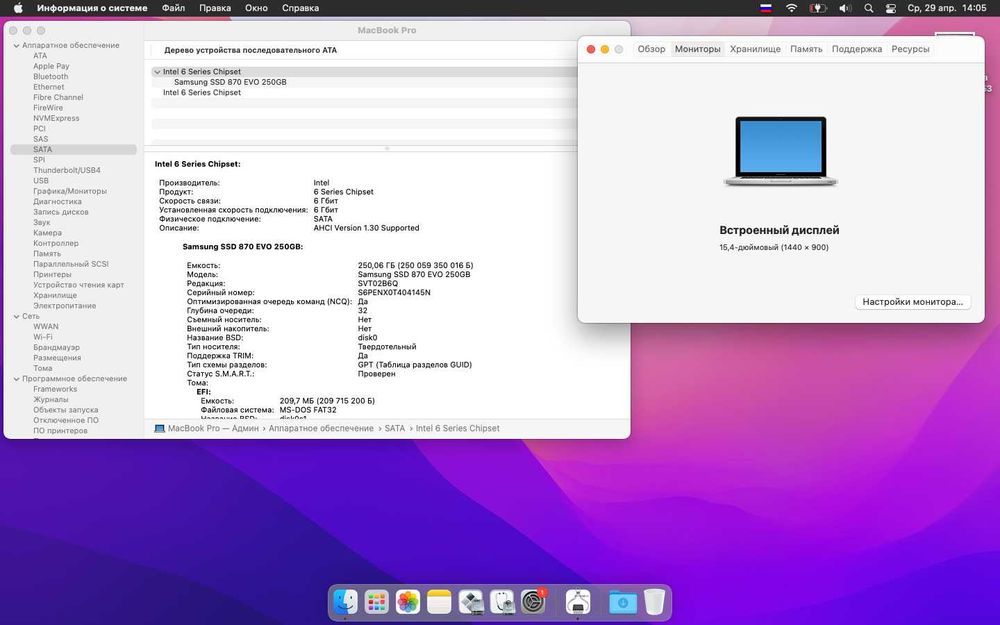This screenshot has height=625, width=1000.
Task: Collapse the Сеть section in the sidebar
Action: [17, 316]
